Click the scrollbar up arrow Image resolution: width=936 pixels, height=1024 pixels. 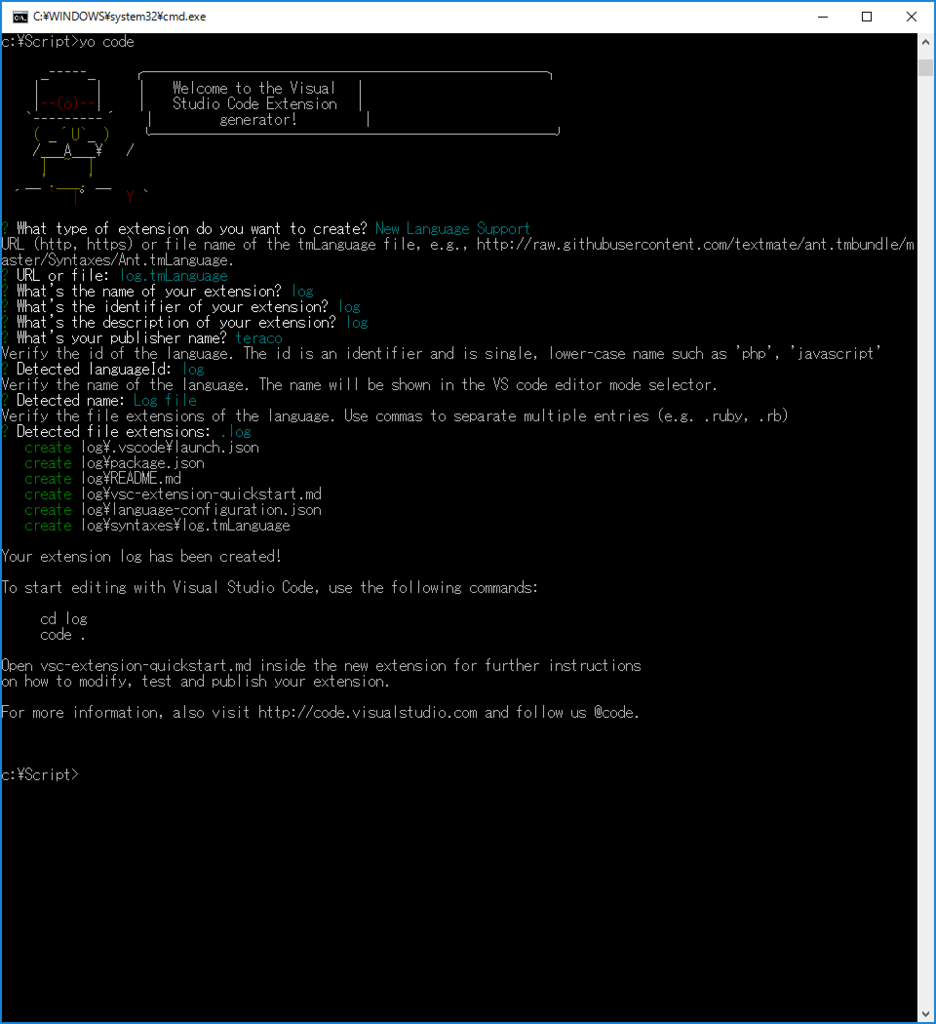[926, 42]
